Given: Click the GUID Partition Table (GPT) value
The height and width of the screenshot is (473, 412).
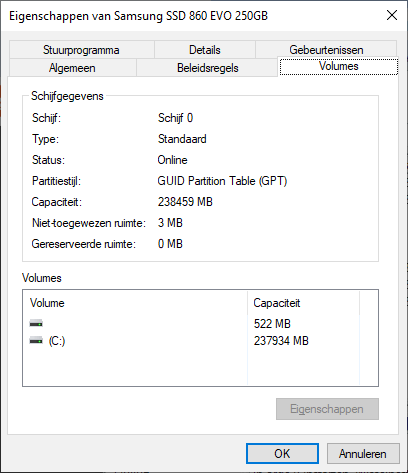Looking at the screenshot, I should (222, 181).
